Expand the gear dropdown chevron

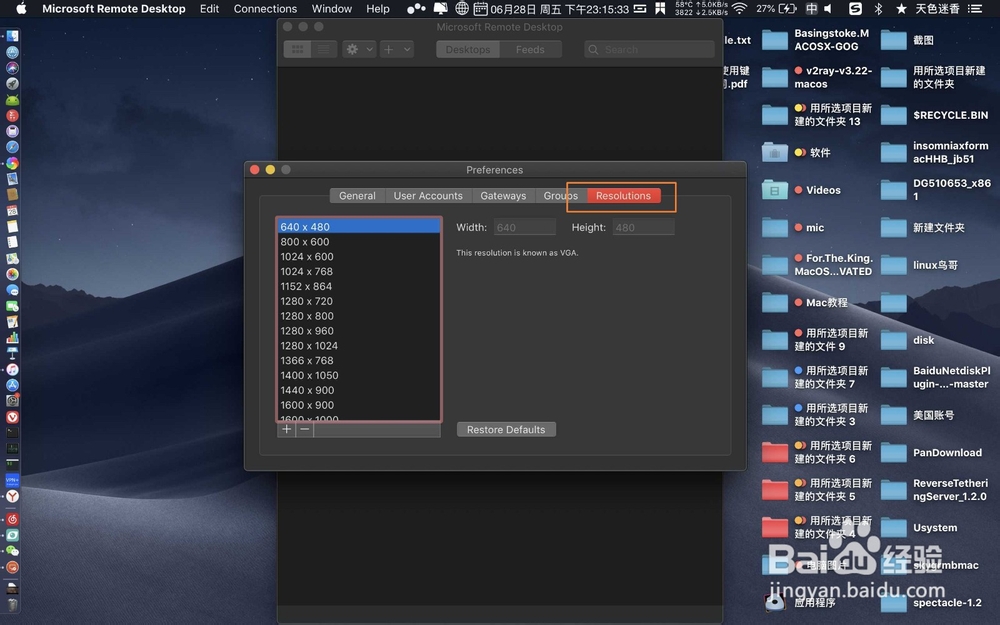371,48
